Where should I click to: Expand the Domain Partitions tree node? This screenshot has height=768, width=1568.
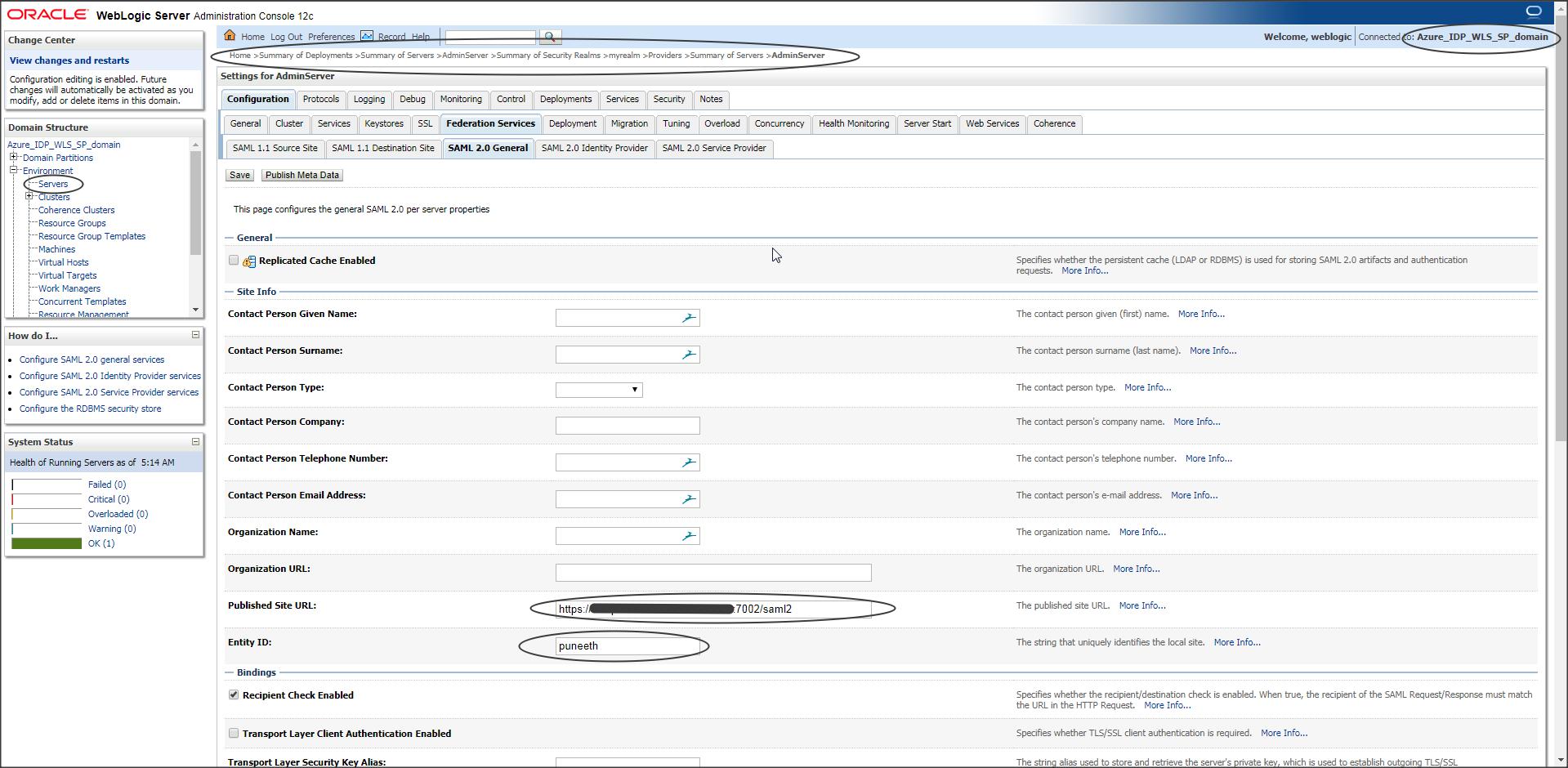click(x=13, y=157)
